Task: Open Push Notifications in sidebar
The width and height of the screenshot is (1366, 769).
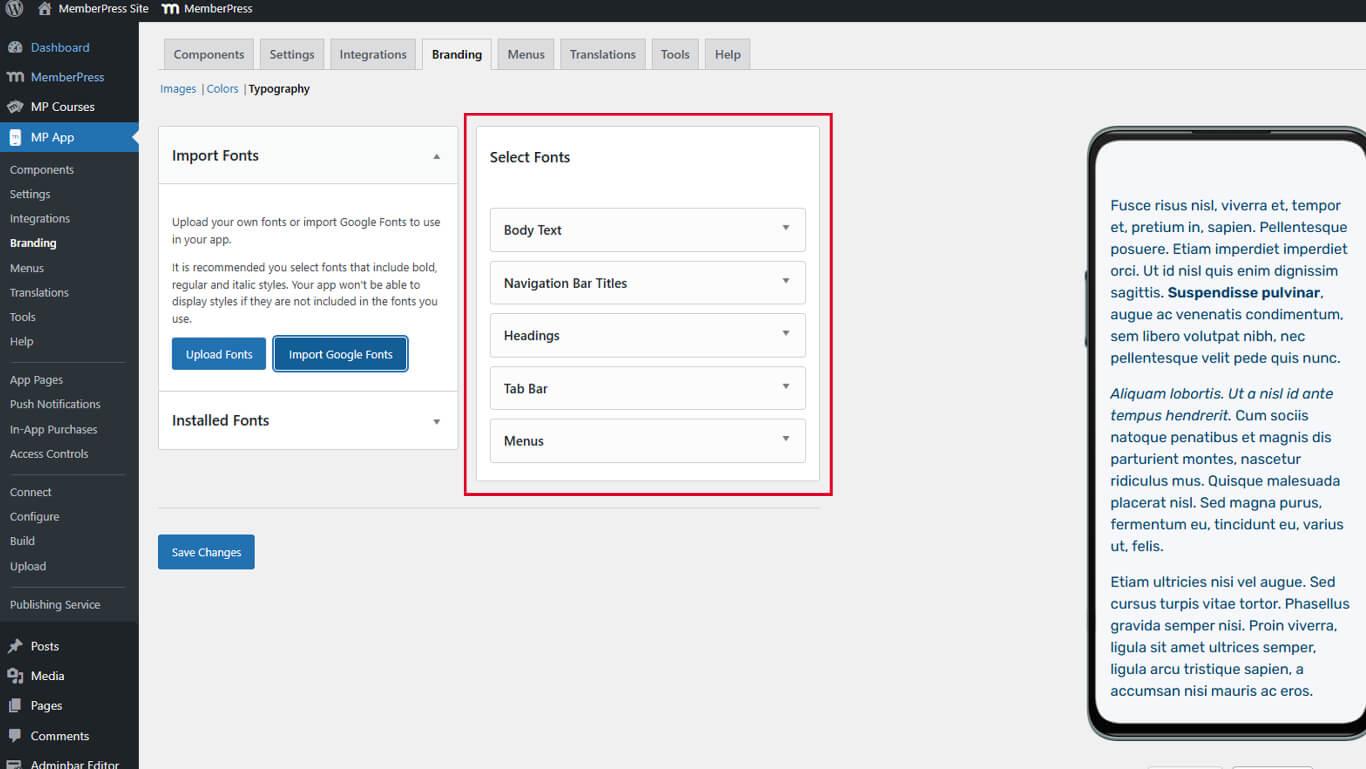Action: pyautogui.click(x=55, y=404)
